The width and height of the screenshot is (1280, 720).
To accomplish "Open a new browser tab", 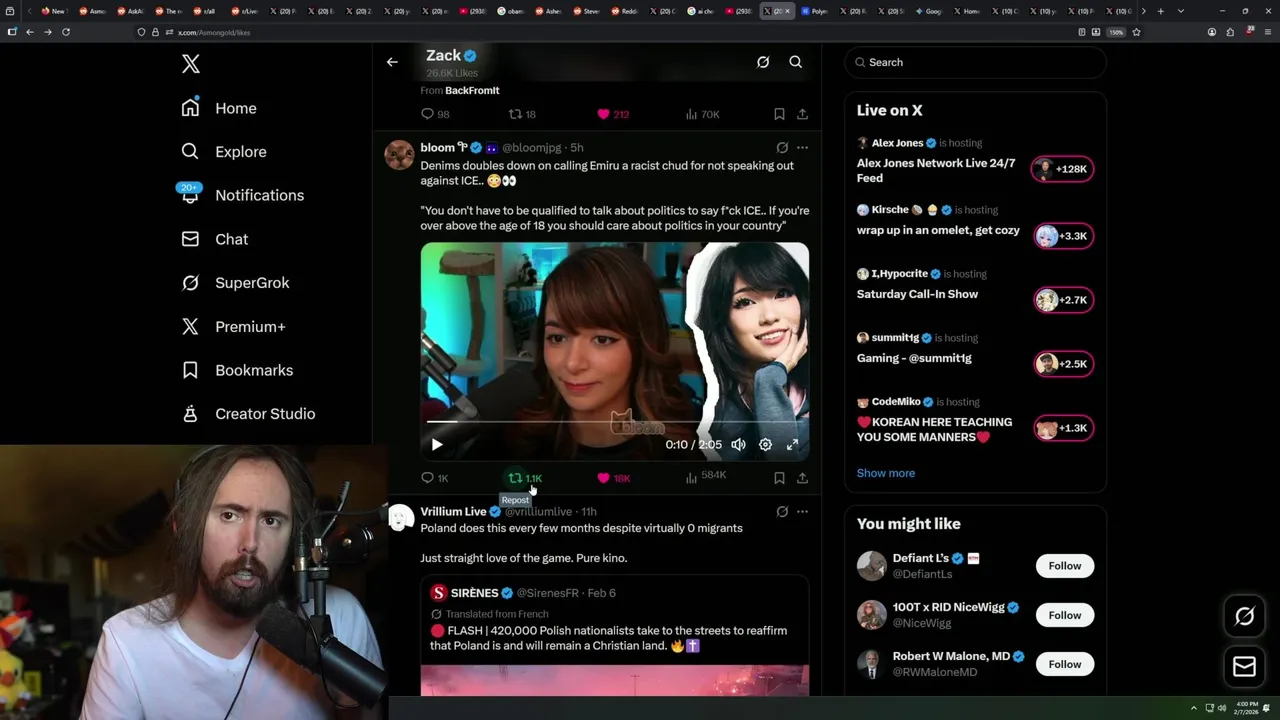I will coord(1160,11).
